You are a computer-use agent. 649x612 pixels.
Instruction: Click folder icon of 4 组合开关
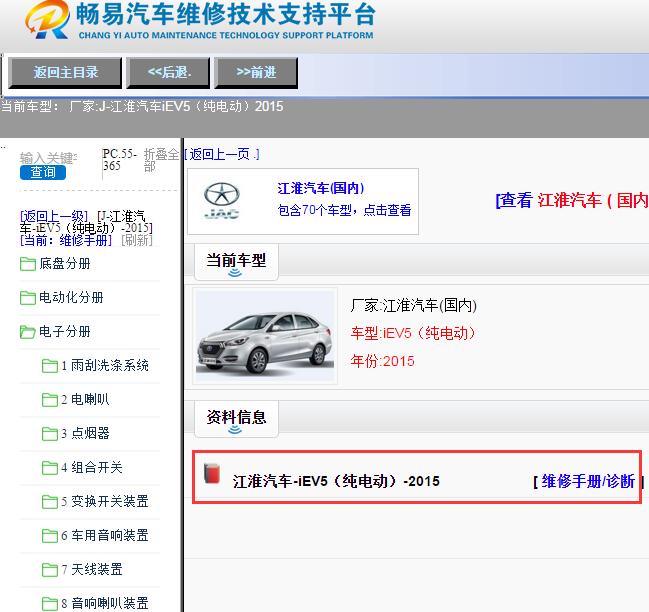pos(50,468)
